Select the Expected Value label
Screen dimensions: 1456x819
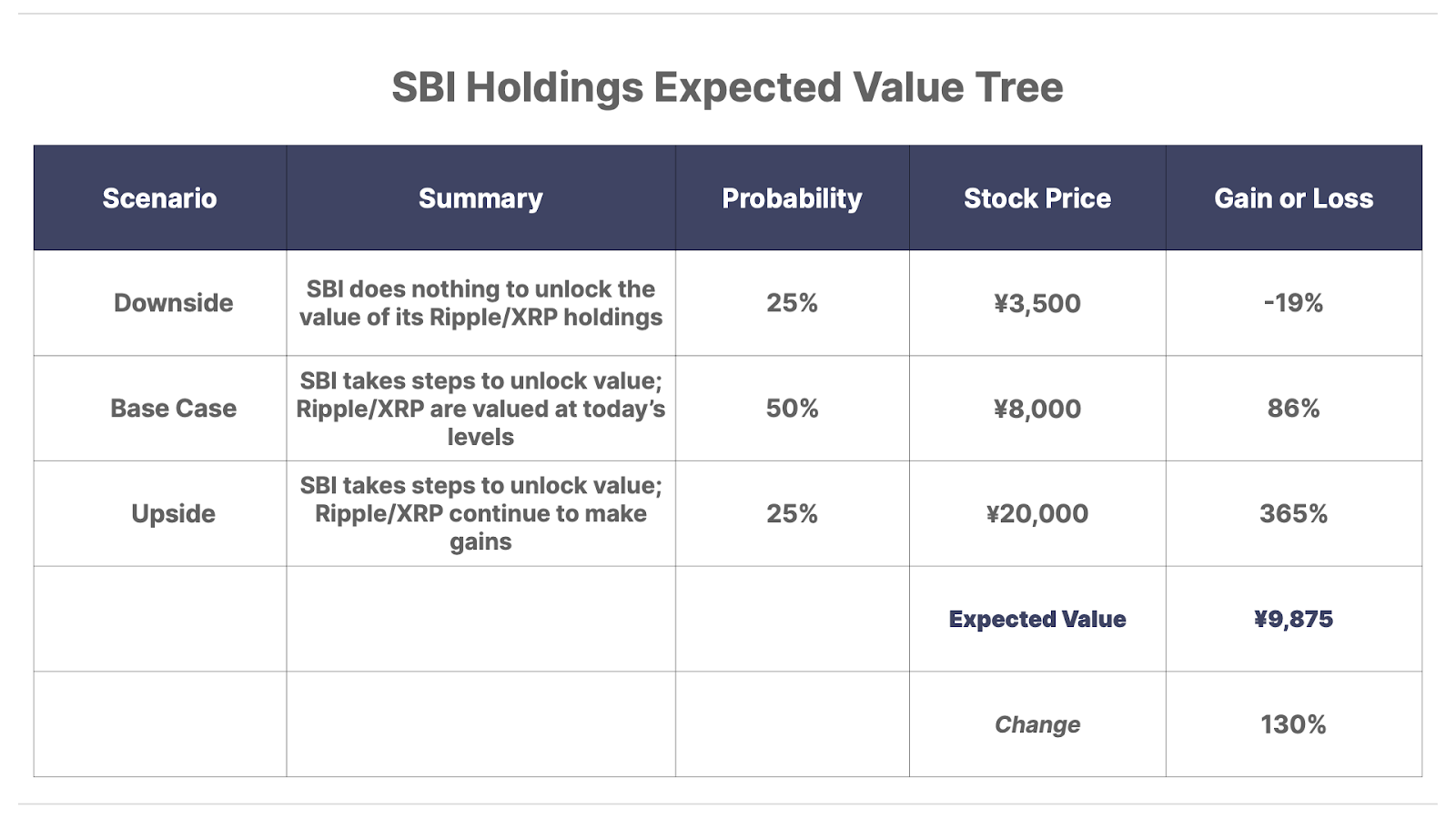pos(1037,620)
